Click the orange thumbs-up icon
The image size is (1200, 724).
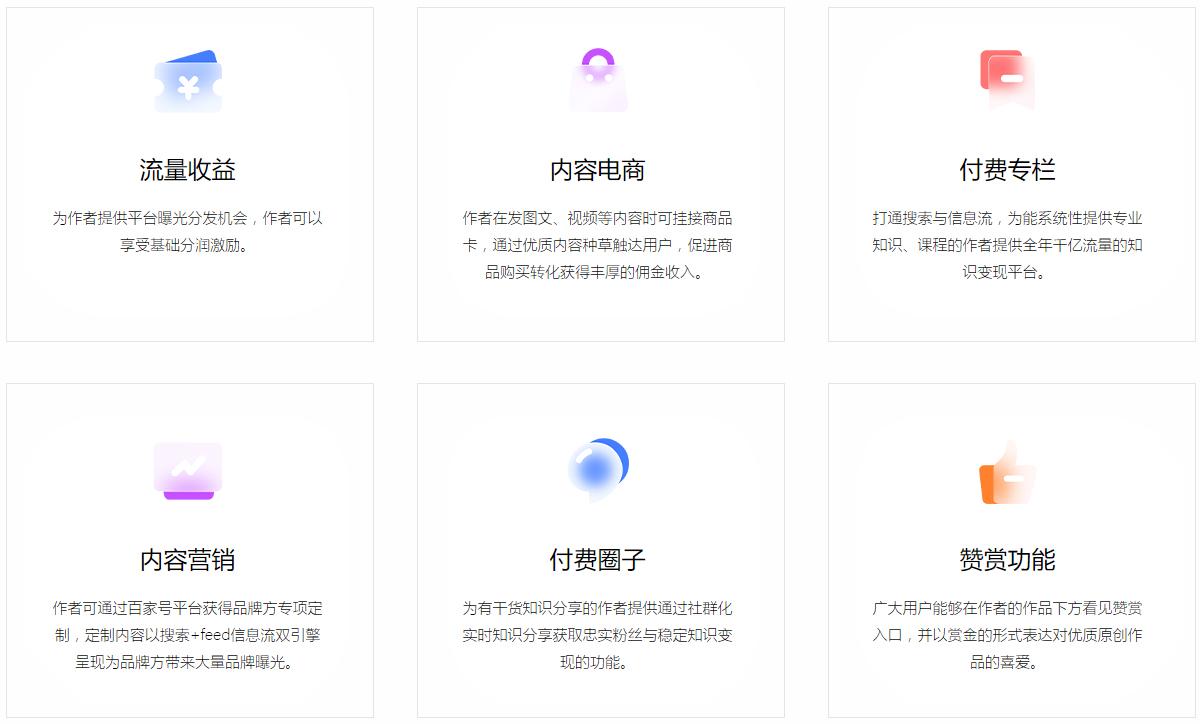tap(1007, 471)
